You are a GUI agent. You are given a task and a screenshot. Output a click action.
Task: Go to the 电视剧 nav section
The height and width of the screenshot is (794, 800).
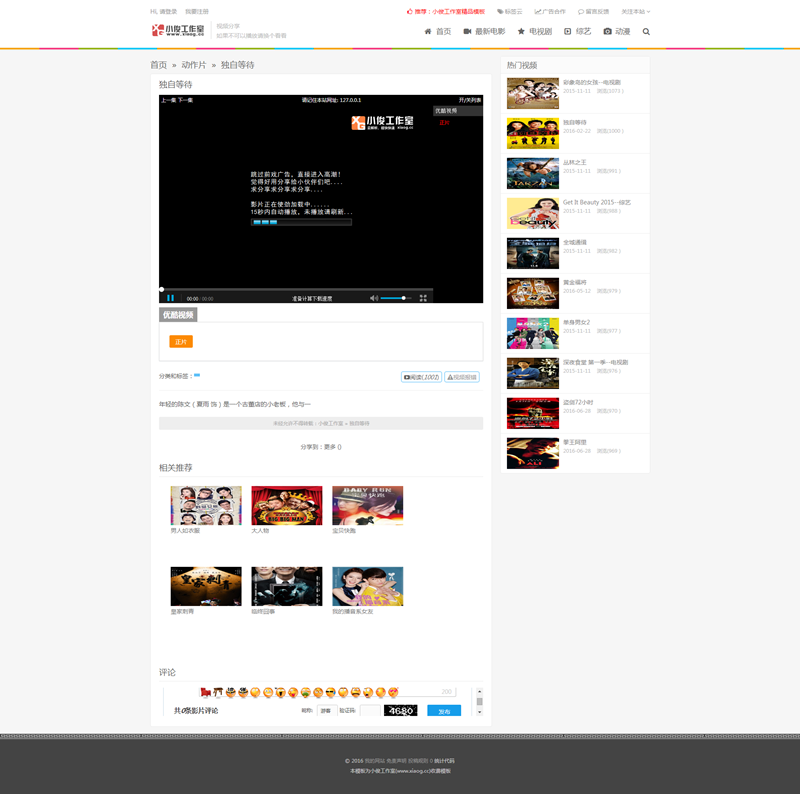coord(535,32)
